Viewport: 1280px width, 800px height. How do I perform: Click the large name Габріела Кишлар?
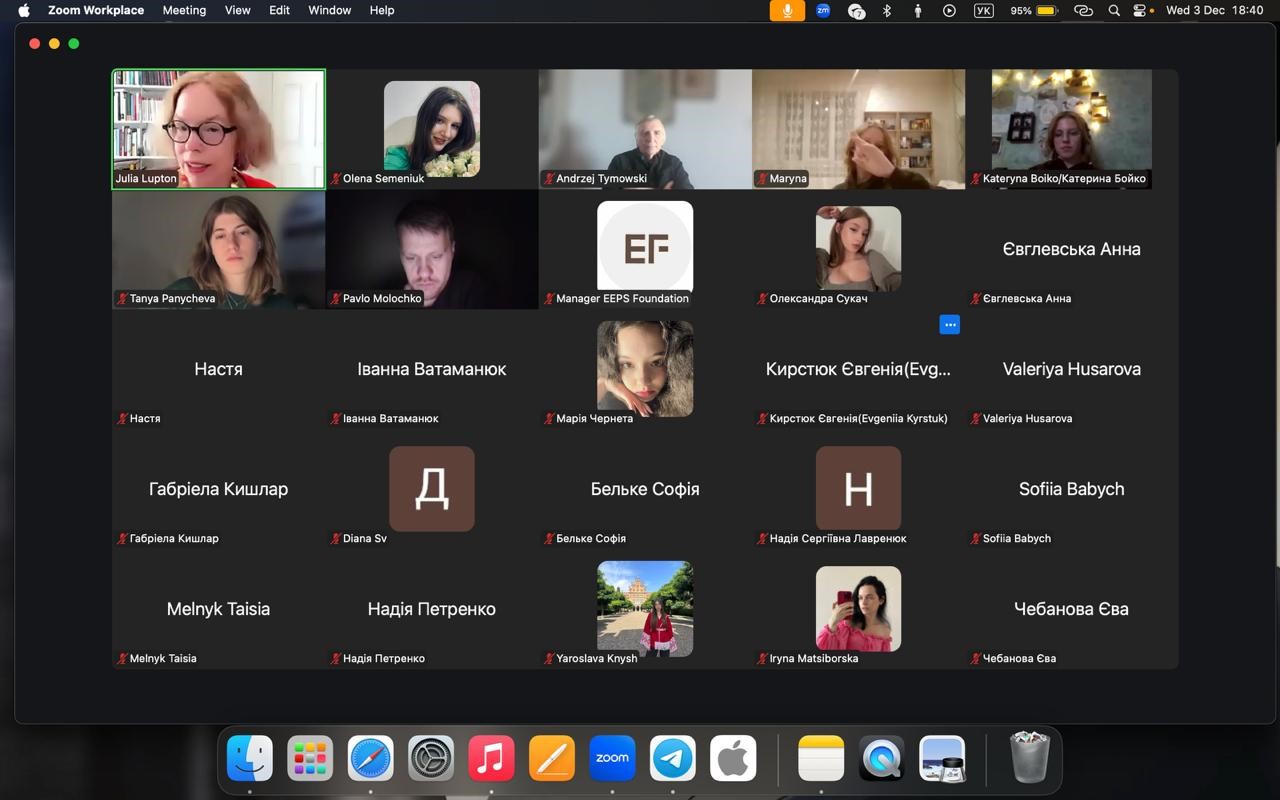pos(218,489)
